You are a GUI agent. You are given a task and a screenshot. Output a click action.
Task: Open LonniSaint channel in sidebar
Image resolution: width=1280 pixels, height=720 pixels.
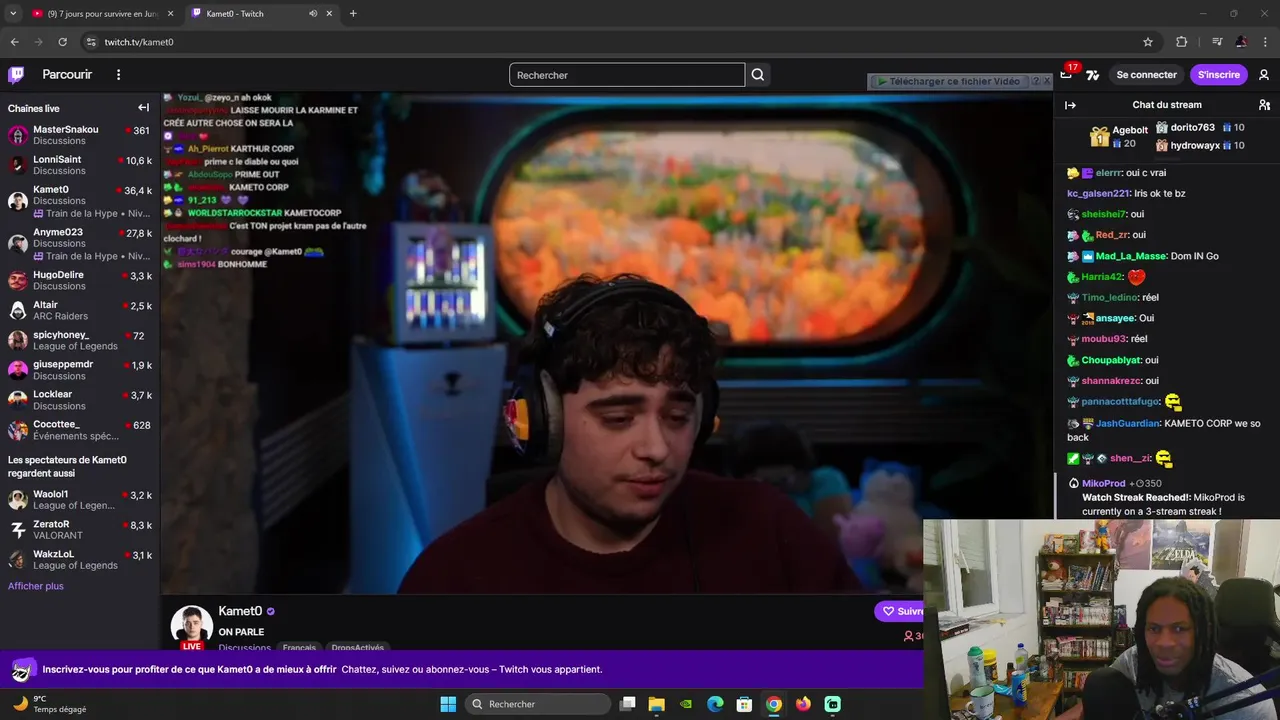[79, 165]
